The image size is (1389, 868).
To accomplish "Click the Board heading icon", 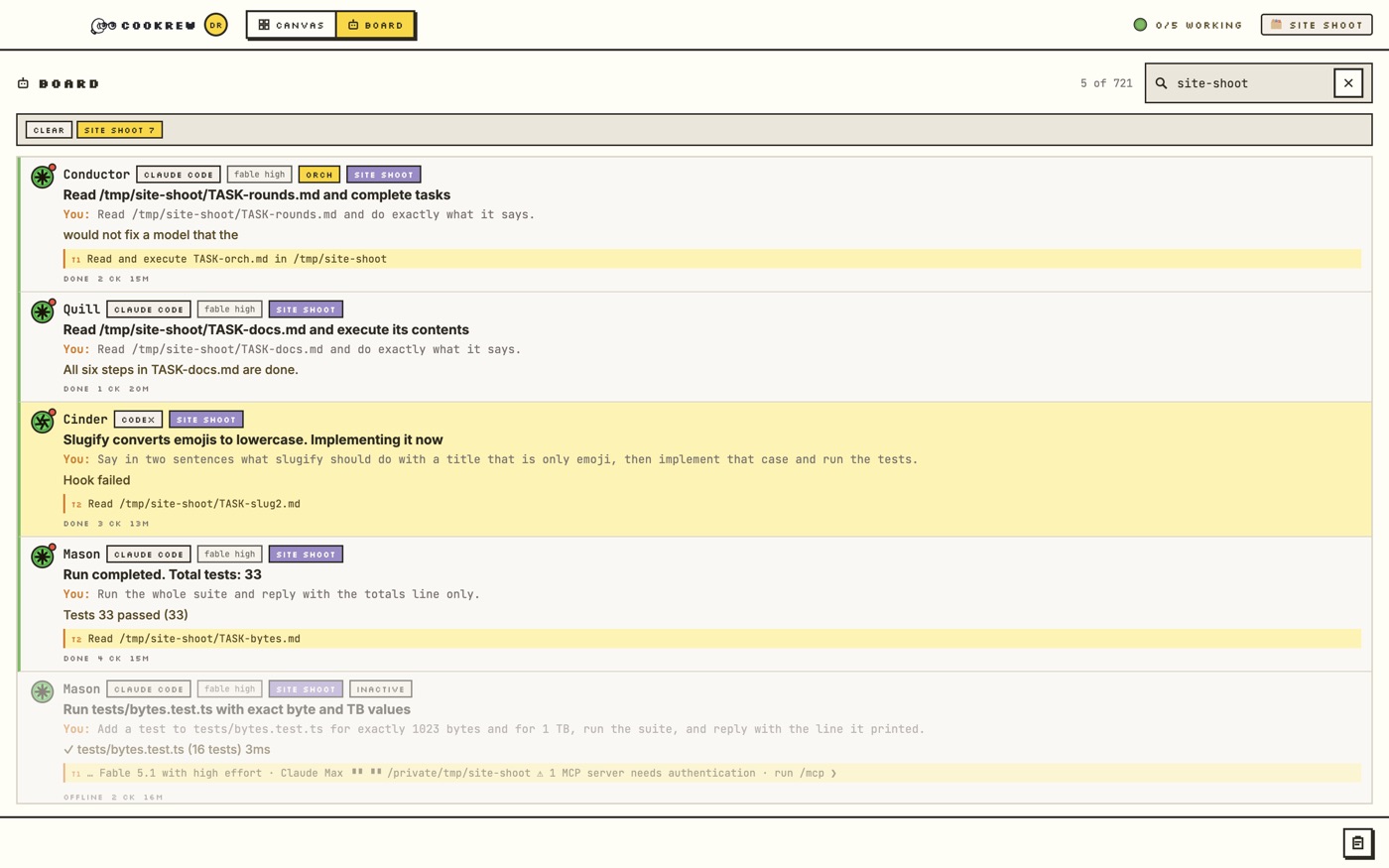I will tap(23, 83).
